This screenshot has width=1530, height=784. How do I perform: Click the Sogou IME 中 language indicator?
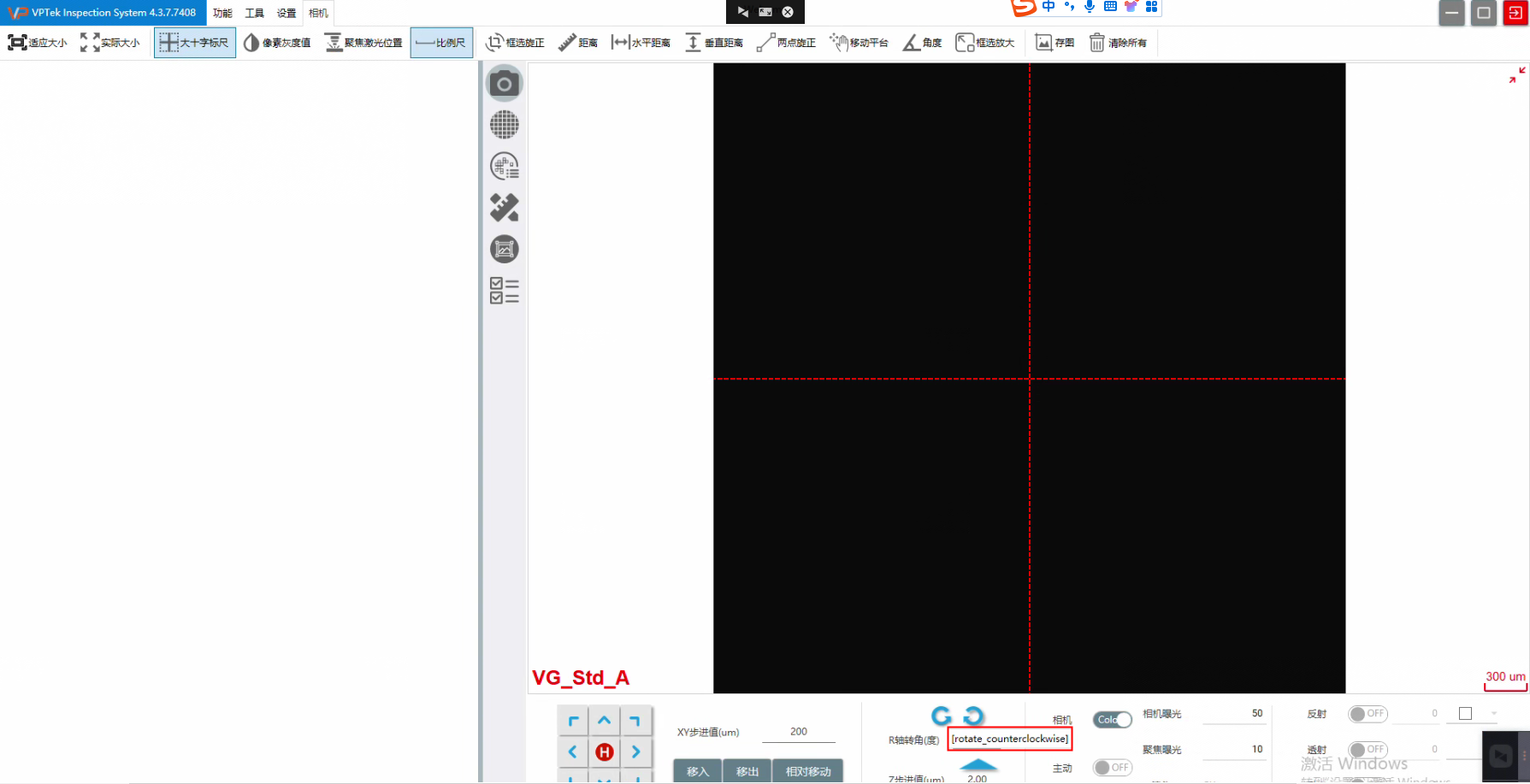coord(1049,7)
